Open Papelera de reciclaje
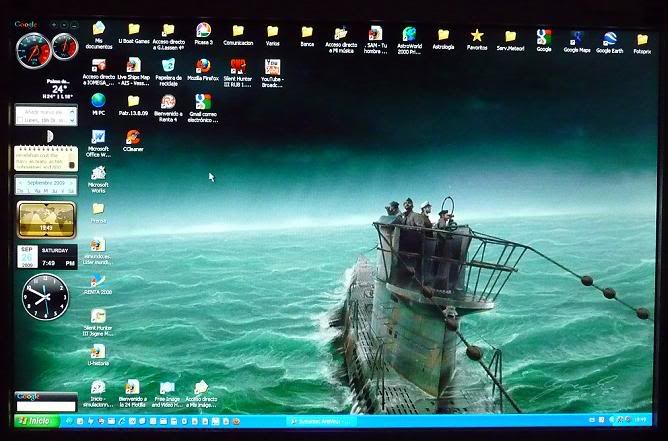The height and width of the screenshot is (441, 668). (x=168, y=72)
